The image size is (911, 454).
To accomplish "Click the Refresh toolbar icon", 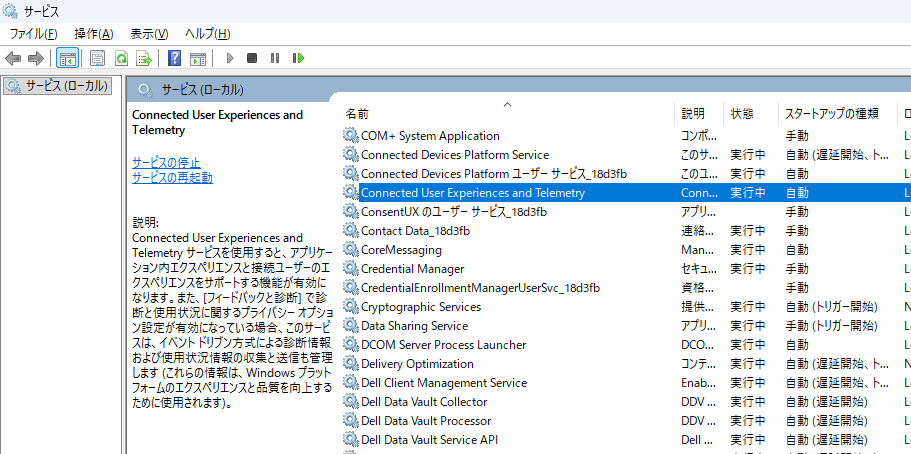I will click(121, 58).
